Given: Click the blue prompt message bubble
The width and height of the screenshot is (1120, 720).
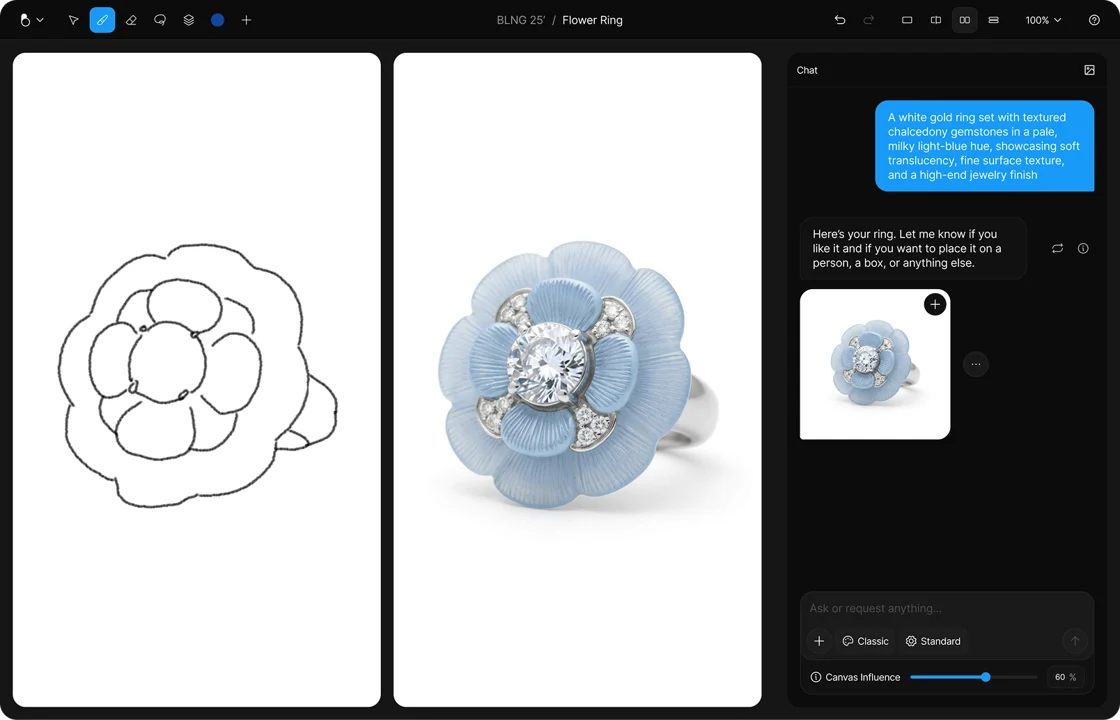Looking at the screenshot, I should coord(985,146).
